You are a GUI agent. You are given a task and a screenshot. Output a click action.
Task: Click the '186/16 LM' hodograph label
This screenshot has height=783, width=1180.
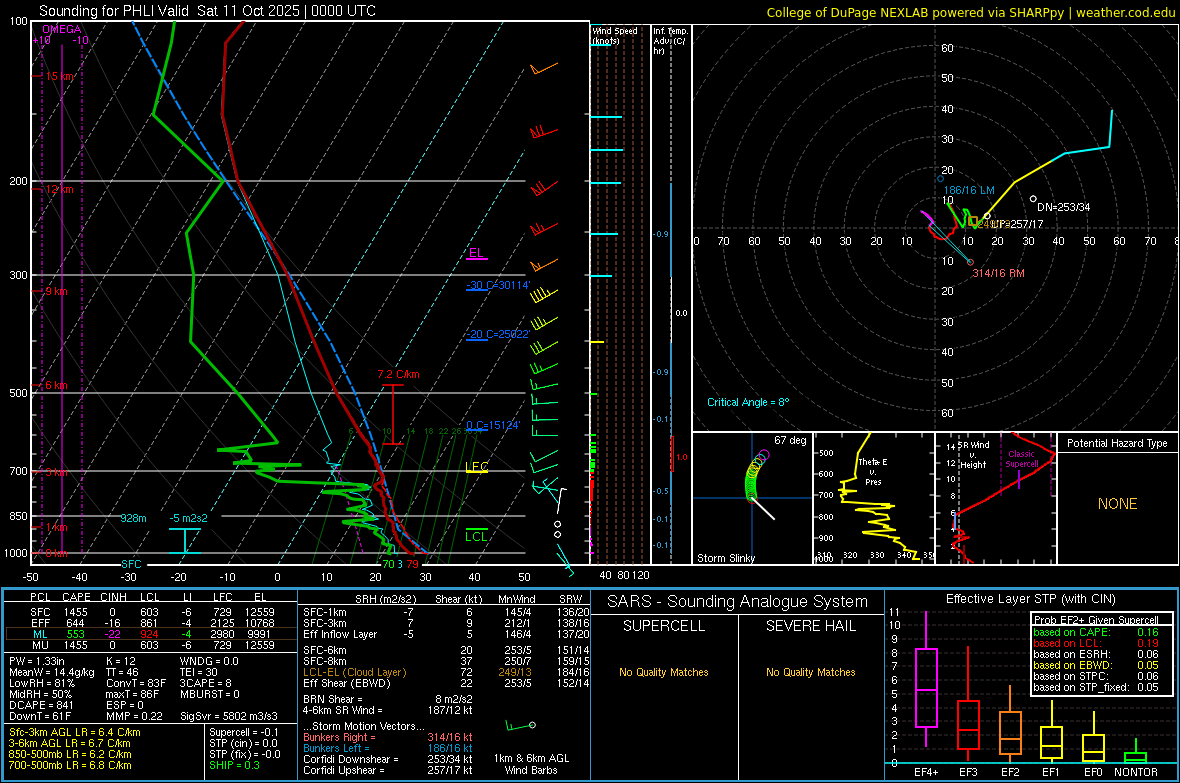[x=969, y=190]
